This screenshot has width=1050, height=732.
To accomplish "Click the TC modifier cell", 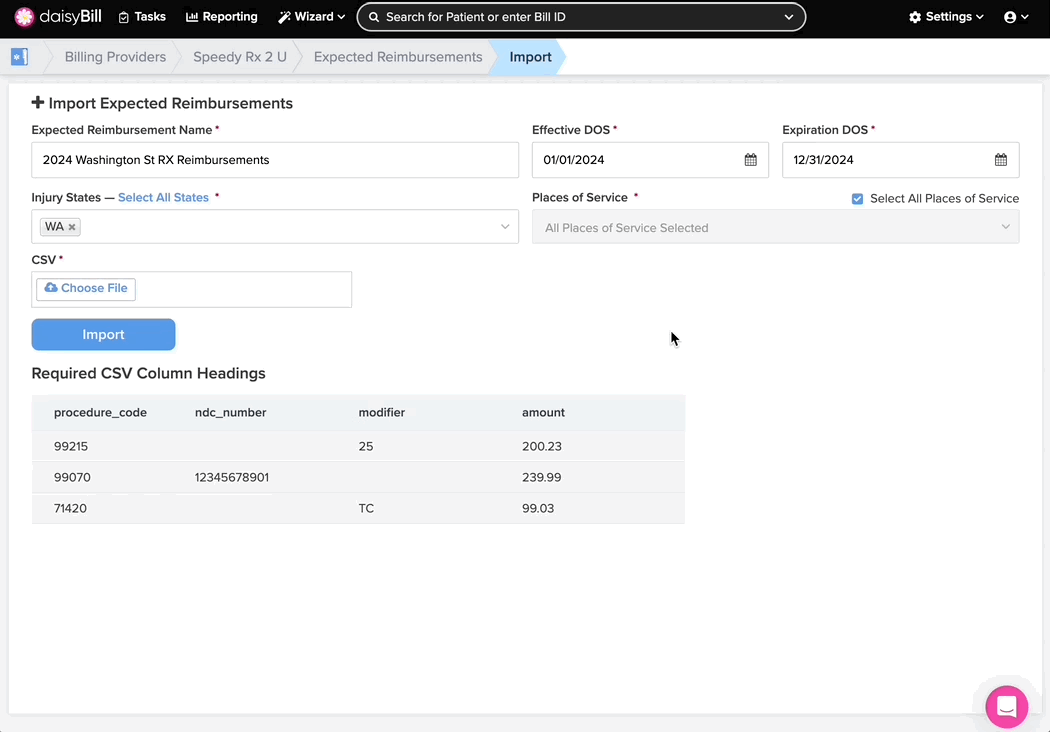I will [x=366, y=508].
